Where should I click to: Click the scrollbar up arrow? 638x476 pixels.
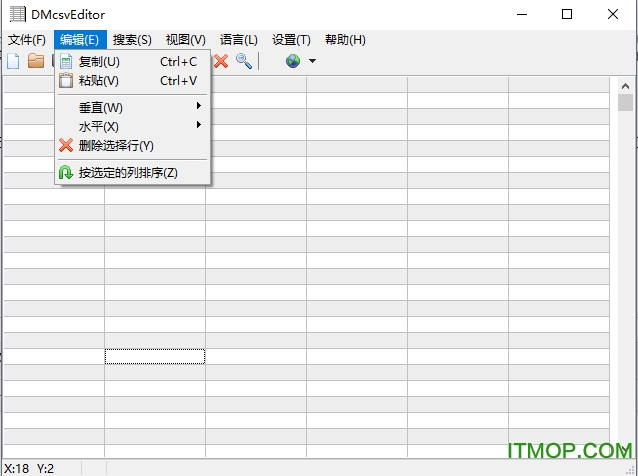tap(625, 86)
